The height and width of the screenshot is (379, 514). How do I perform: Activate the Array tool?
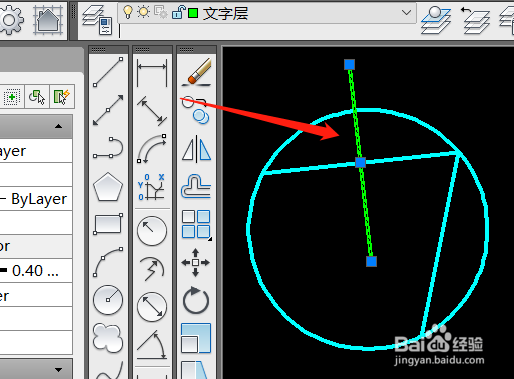pyautogui.click(x=197, y=225)
